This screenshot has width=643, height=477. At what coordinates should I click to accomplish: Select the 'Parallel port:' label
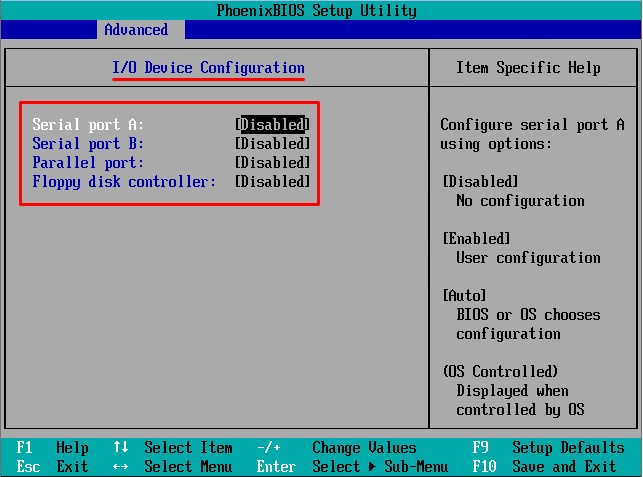[88, 163]
